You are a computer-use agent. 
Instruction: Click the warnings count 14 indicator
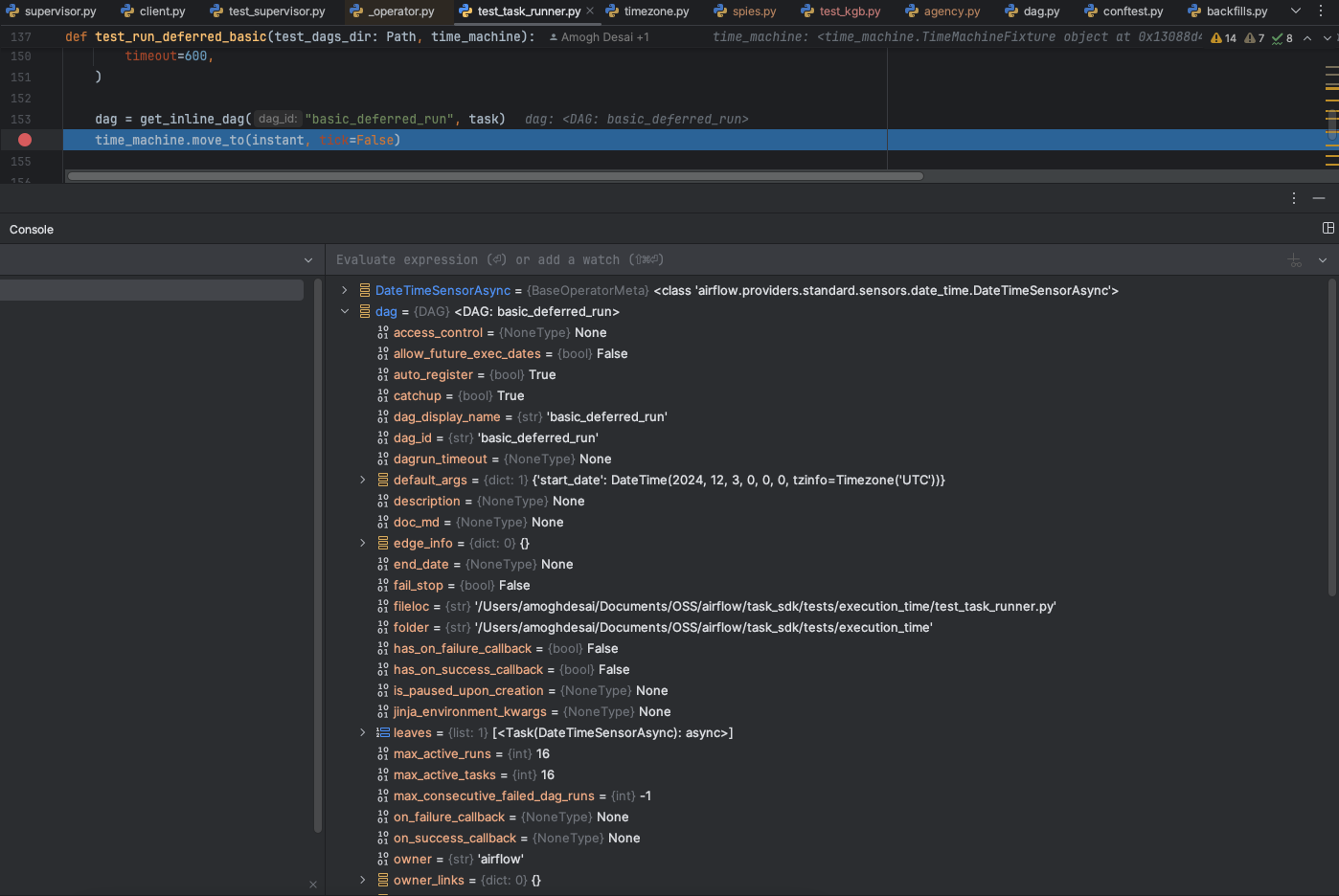click(x=1223, y=38)
